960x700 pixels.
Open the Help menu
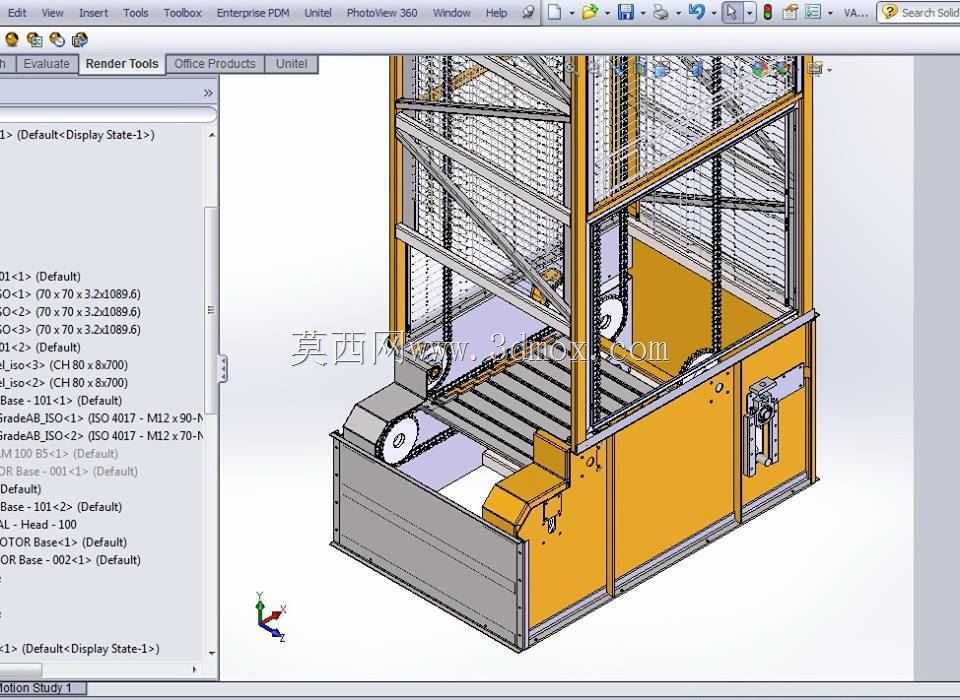click(496, 13)
